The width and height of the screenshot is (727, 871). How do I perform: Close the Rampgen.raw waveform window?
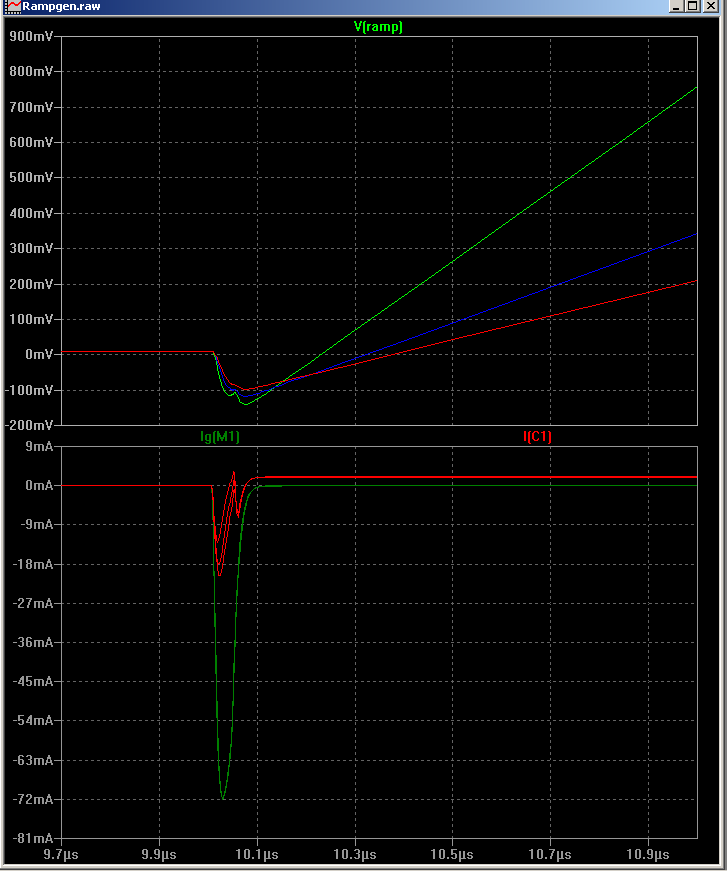tap(710, 6)
